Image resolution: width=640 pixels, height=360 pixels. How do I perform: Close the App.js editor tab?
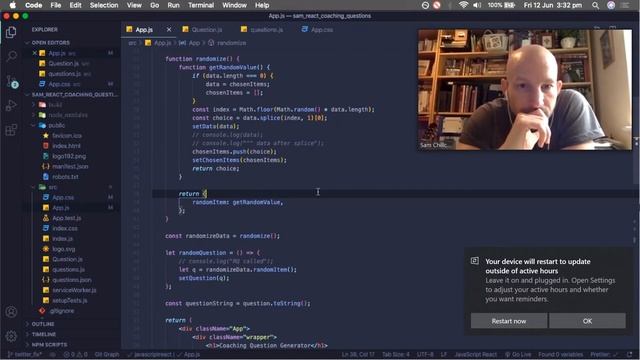coord(169,29)
